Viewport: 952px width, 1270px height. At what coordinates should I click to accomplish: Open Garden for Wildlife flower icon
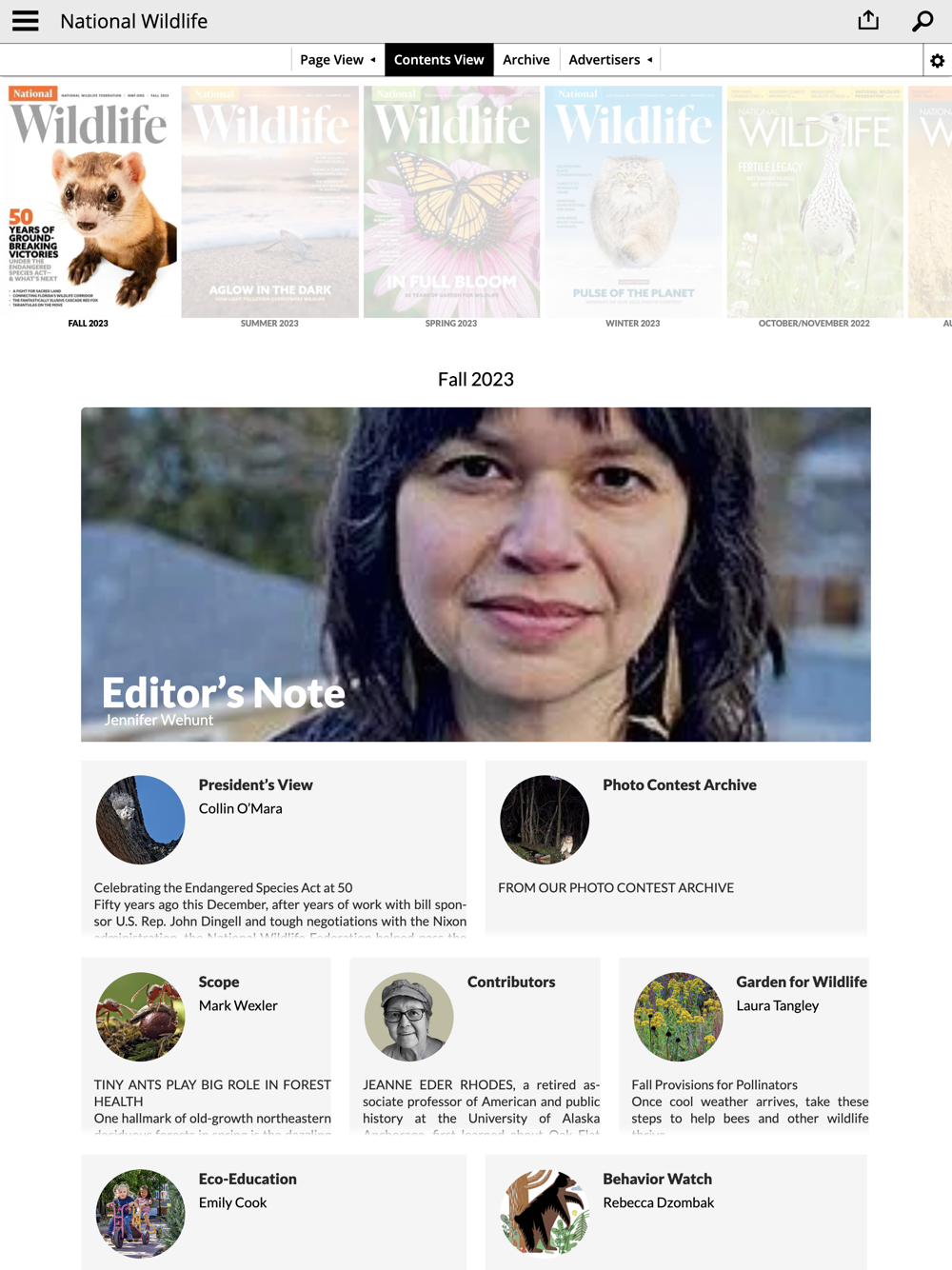pos(678,1017)
